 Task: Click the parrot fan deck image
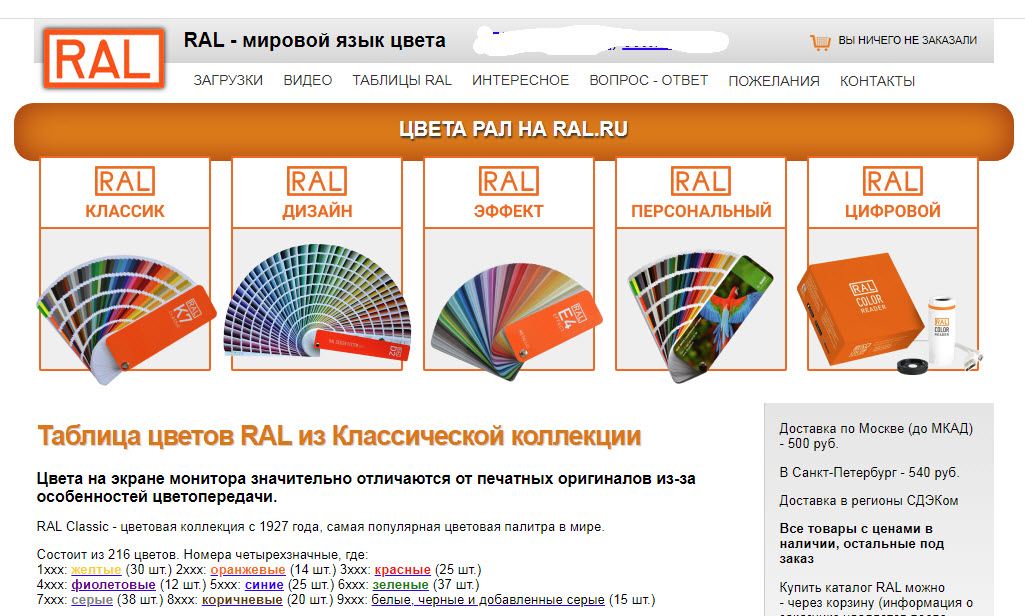tap(701, 316)
